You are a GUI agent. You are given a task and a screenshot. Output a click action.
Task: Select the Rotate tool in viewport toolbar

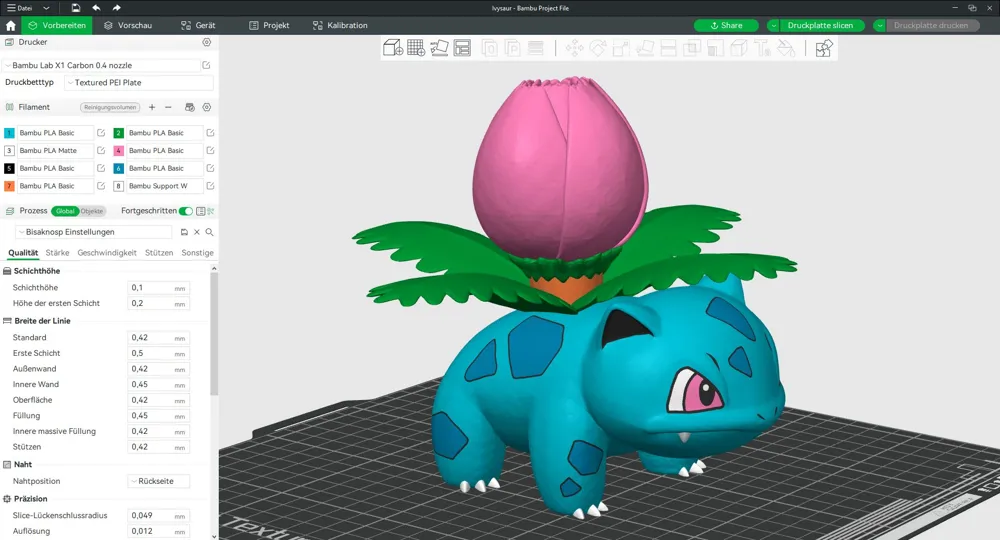(598, 48)
